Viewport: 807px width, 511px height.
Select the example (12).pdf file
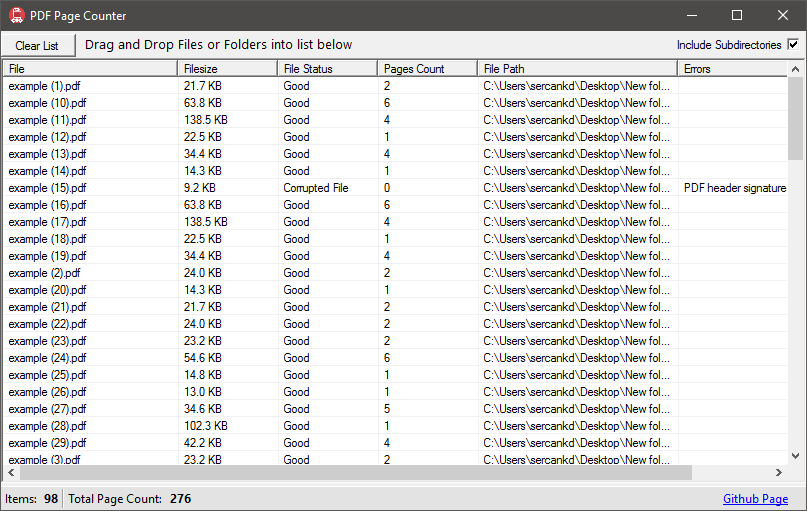click(47, 137)
